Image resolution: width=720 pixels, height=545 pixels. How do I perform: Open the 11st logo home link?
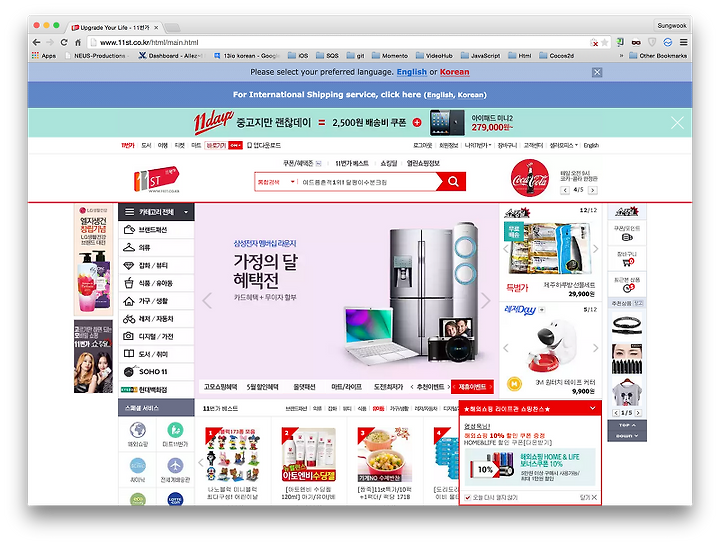pos(156,180)
